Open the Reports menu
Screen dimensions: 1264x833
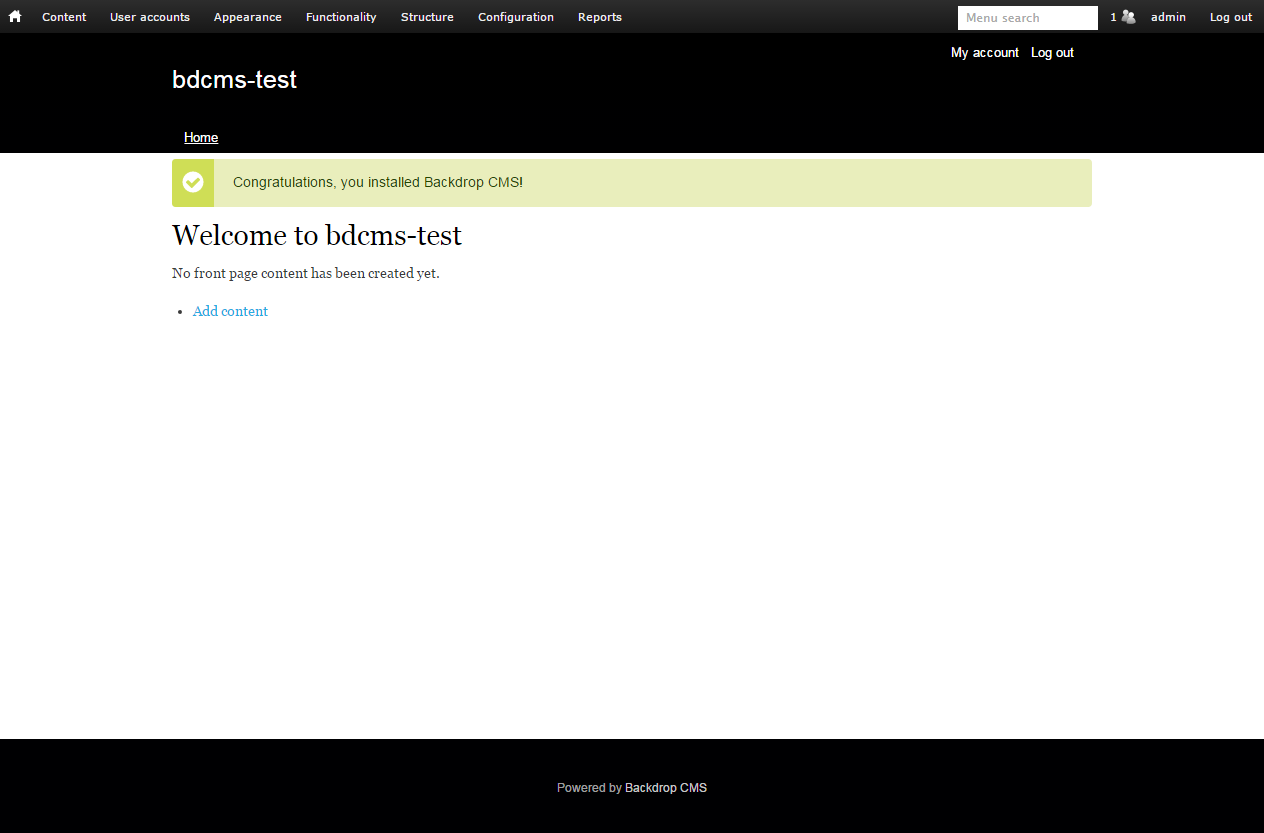(600, 17)
